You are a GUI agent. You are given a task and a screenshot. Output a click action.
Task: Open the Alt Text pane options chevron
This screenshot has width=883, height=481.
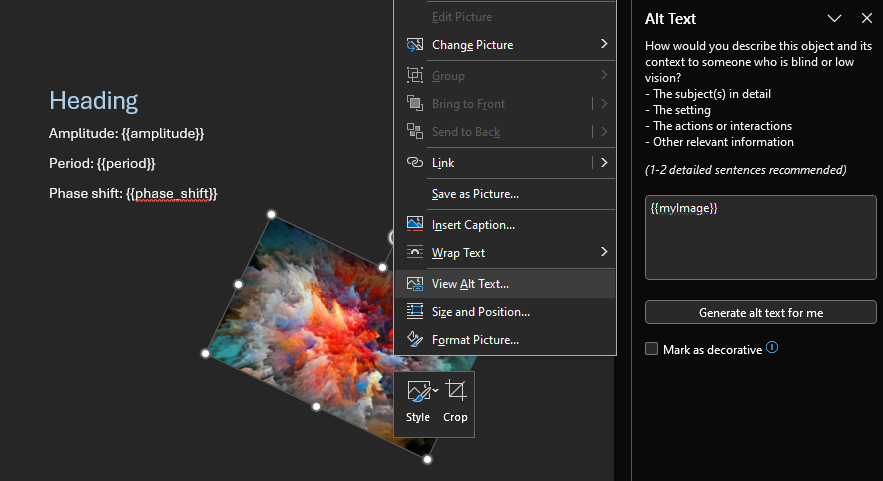(x=835, y=19)
